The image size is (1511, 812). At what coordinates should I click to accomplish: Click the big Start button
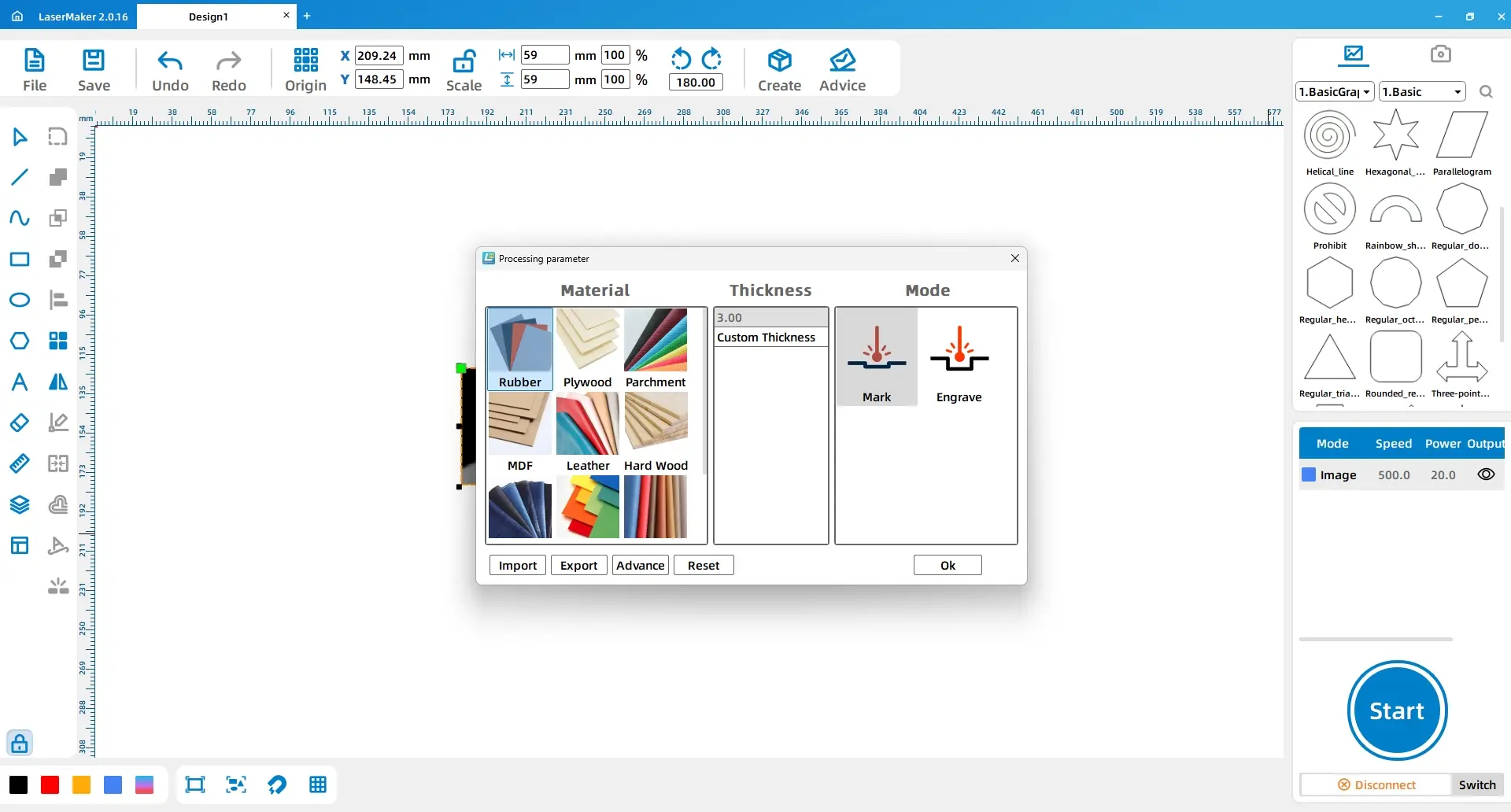(x=1397, y=710)
